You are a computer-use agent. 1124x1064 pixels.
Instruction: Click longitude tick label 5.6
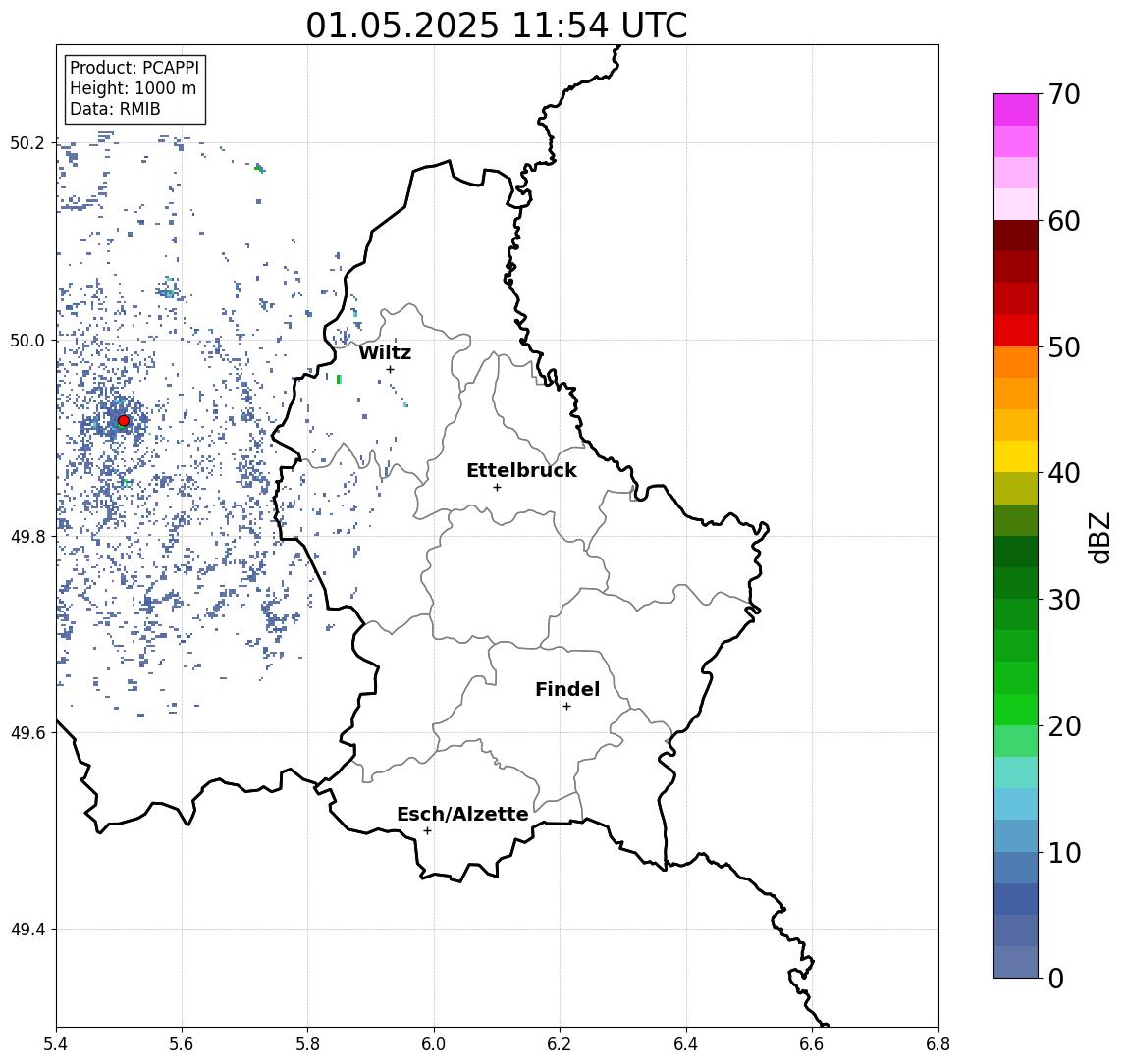pyautogui.click(x=182, y=1044)
